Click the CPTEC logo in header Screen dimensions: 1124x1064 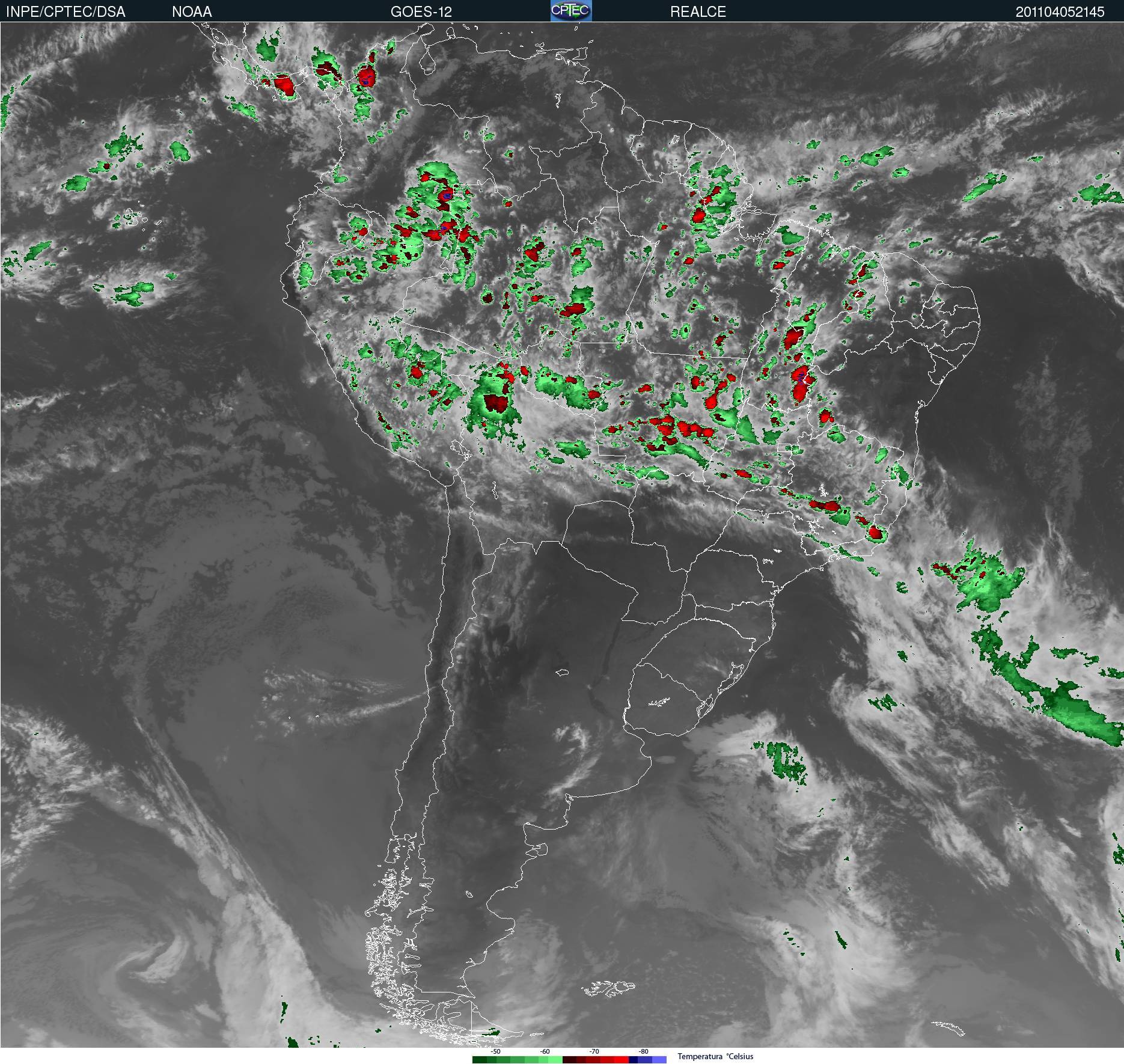tap(571, 11)
